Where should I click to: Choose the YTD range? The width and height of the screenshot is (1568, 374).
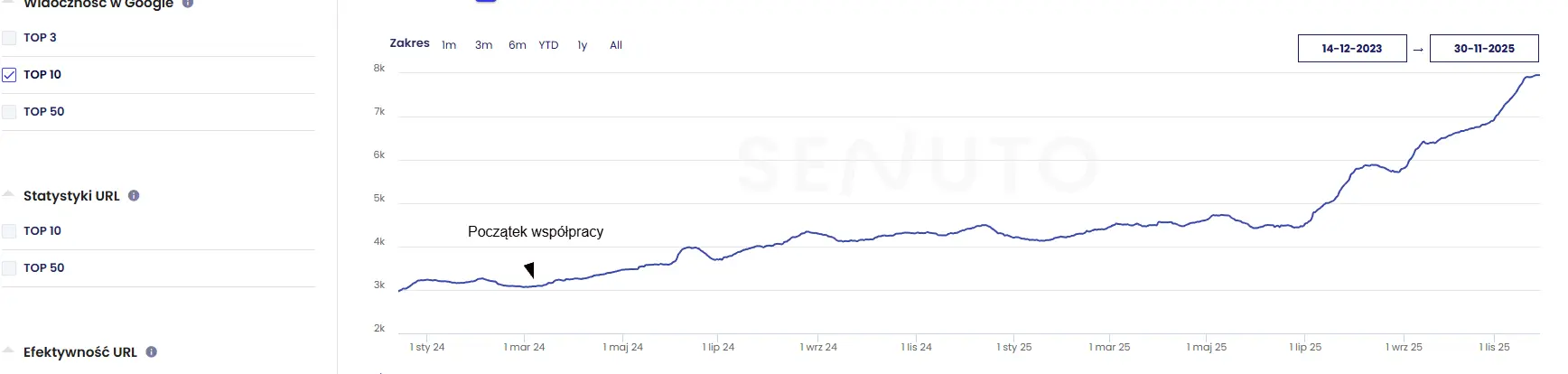coord(548,45)
